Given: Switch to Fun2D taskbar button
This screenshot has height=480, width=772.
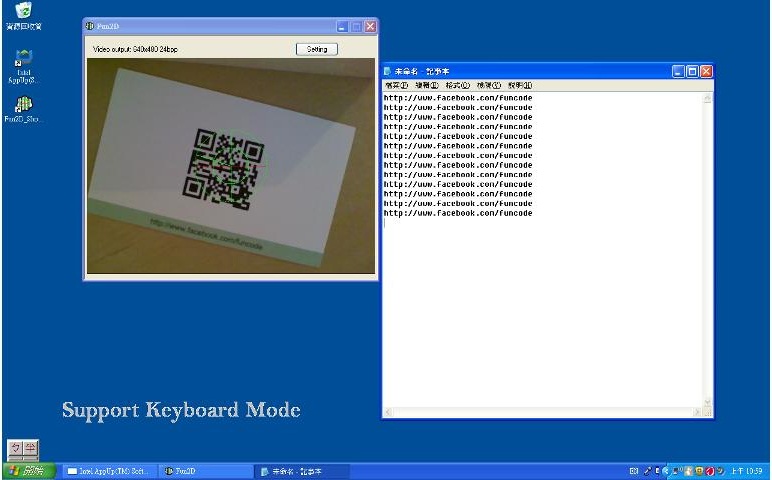Looking at the screenshot, I should (207, 471).
